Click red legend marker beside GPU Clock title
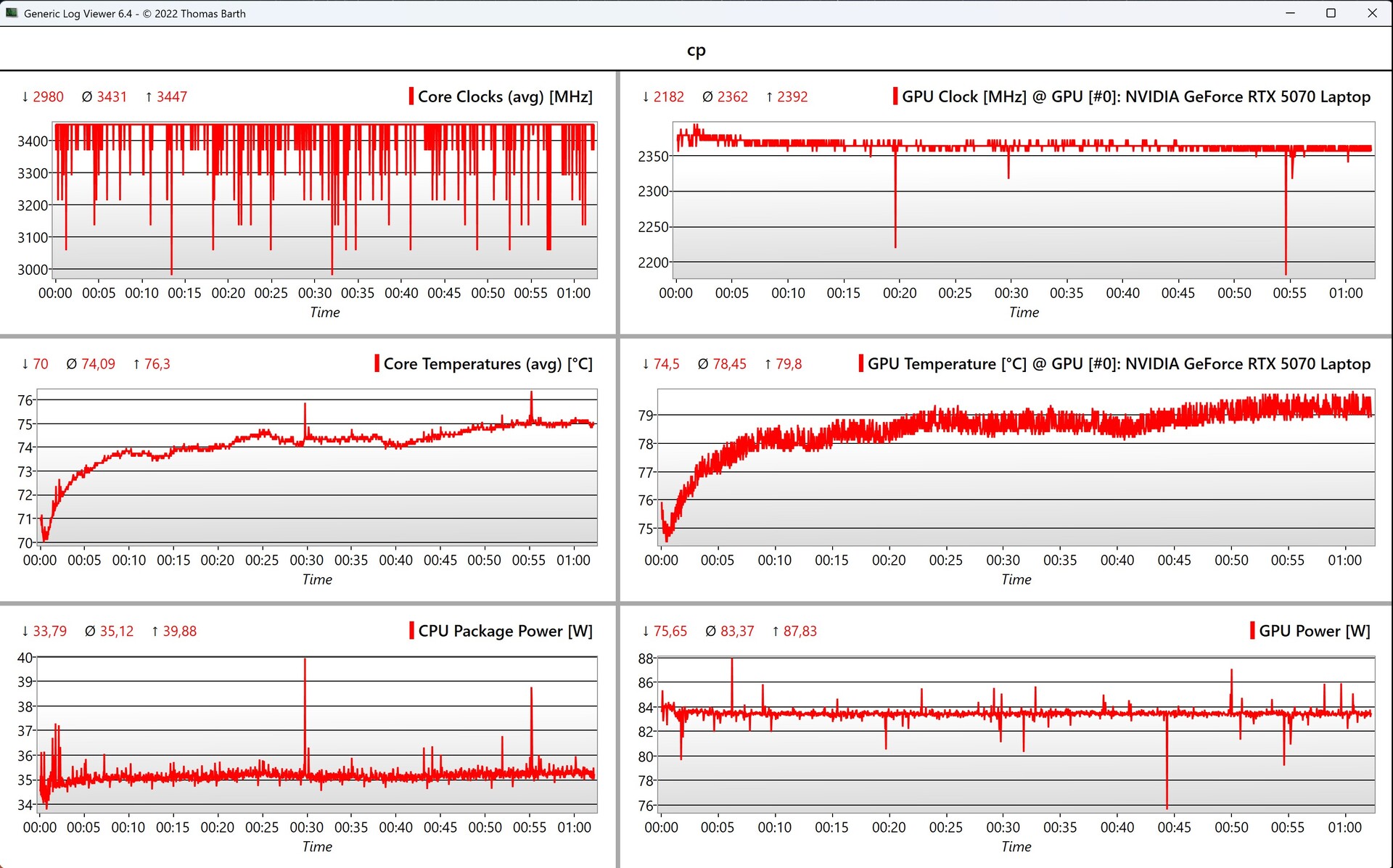Image resolution: width=1393 pixels, height=868 pixels. pyautogui.click(x=895, y=96)
